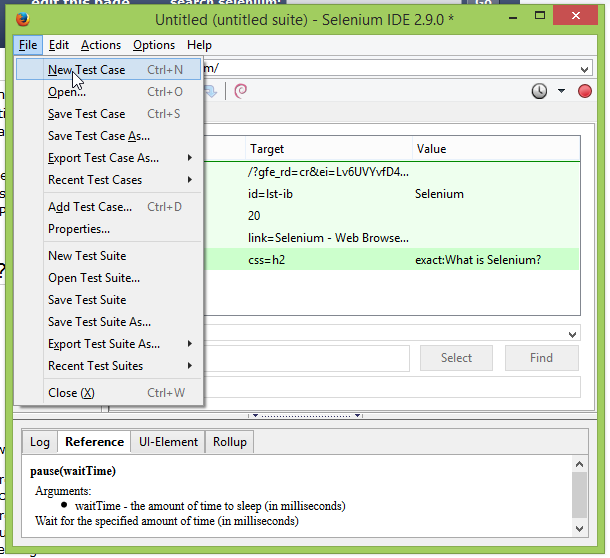This screenshot has height=558, width=610.
Task: Switch to the Rollup tab
Action: click(x=230, y=442)
